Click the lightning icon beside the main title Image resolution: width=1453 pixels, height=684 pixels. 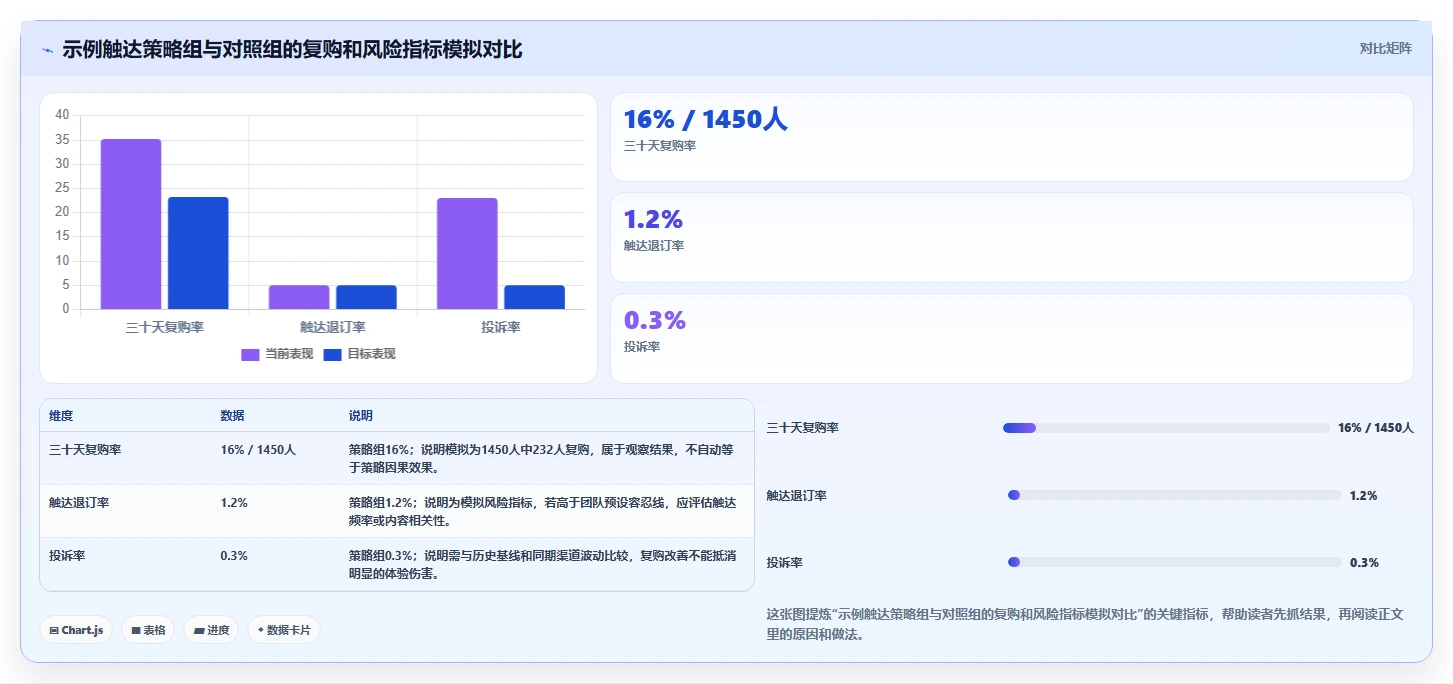tap(47, 50)
